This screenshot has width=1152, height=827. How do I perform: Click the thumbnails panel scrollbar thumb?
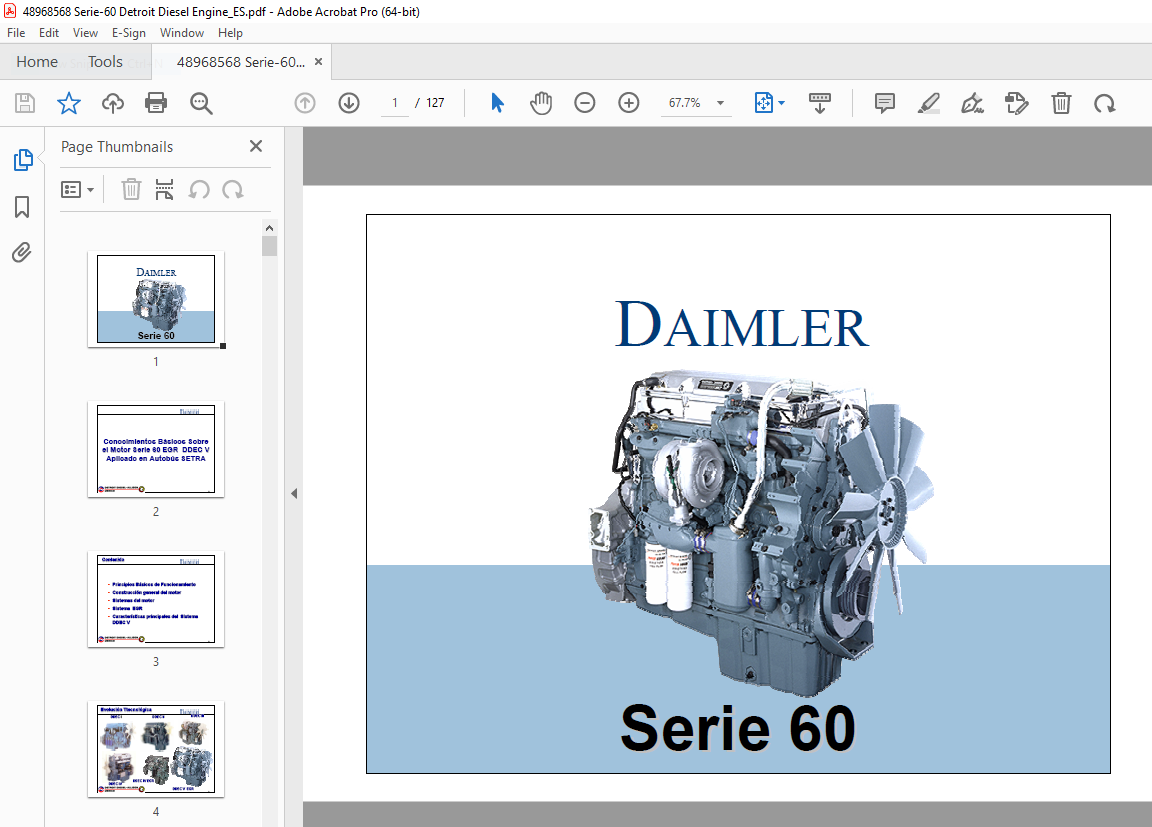coord(270,246)
